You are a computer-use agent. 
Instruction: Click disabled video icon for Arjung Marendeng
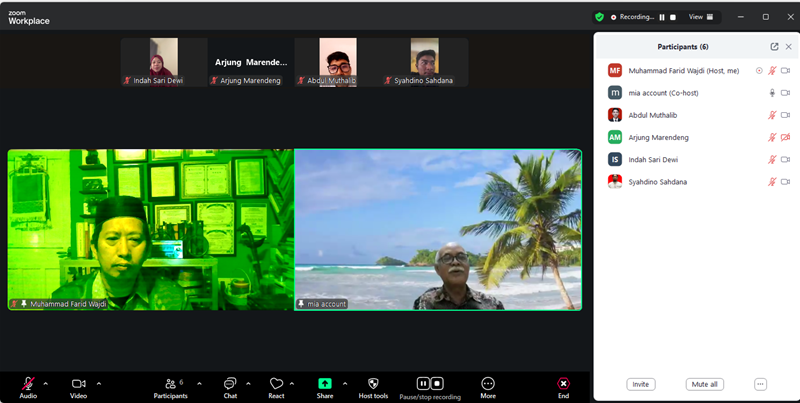pos(786,137)
